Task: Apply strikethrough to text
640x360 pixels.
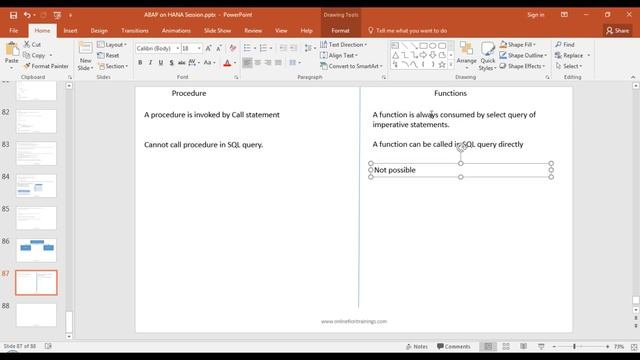Action: (182, 62)
